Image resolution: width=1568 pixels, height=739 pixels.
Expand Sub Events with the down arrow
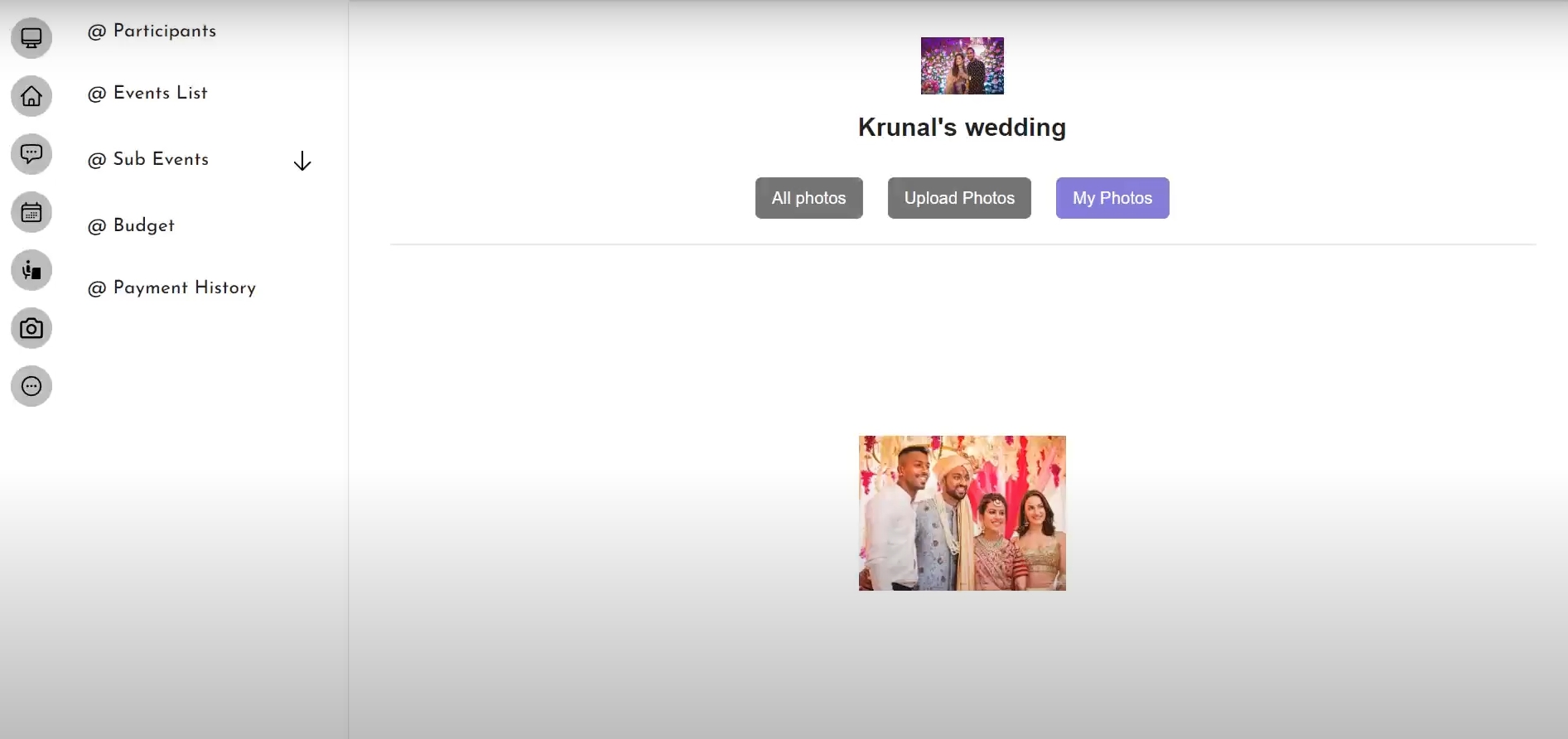(302, 161)
